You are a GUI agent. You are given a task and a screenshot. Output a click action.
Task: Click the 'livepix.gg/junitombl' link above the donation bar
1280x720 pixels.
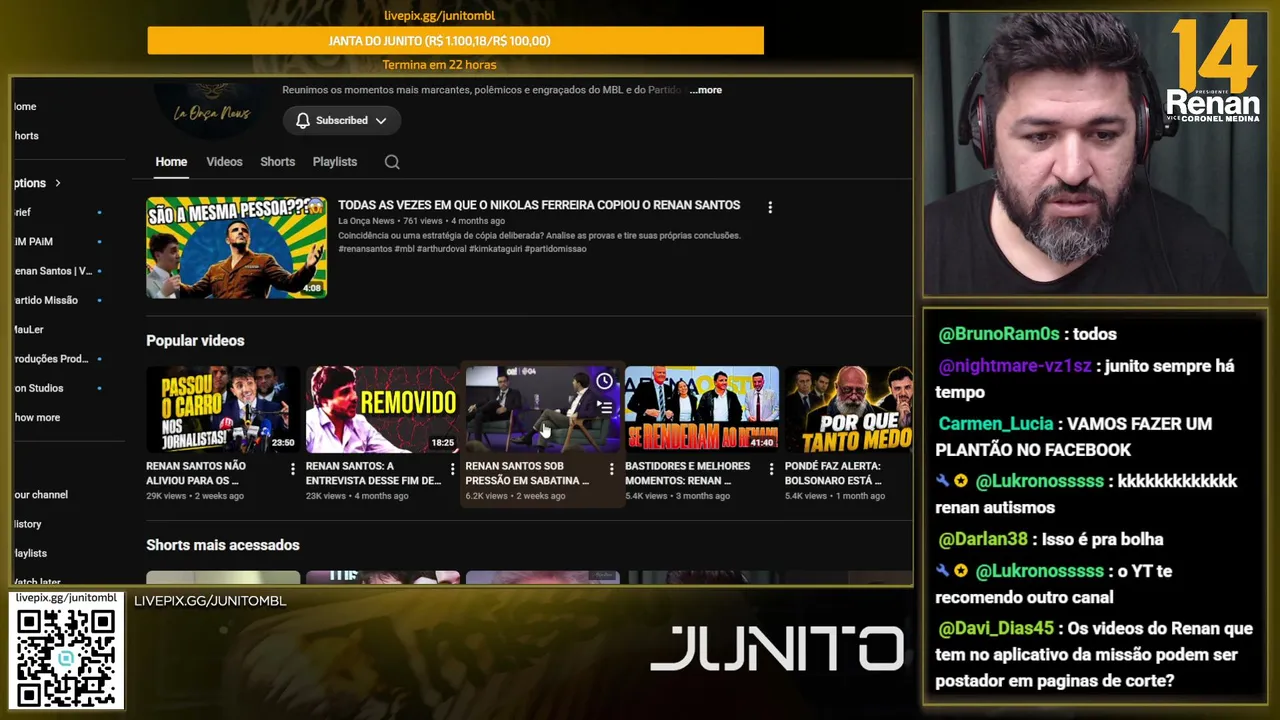pyautogui.click(x=440, y=16)
